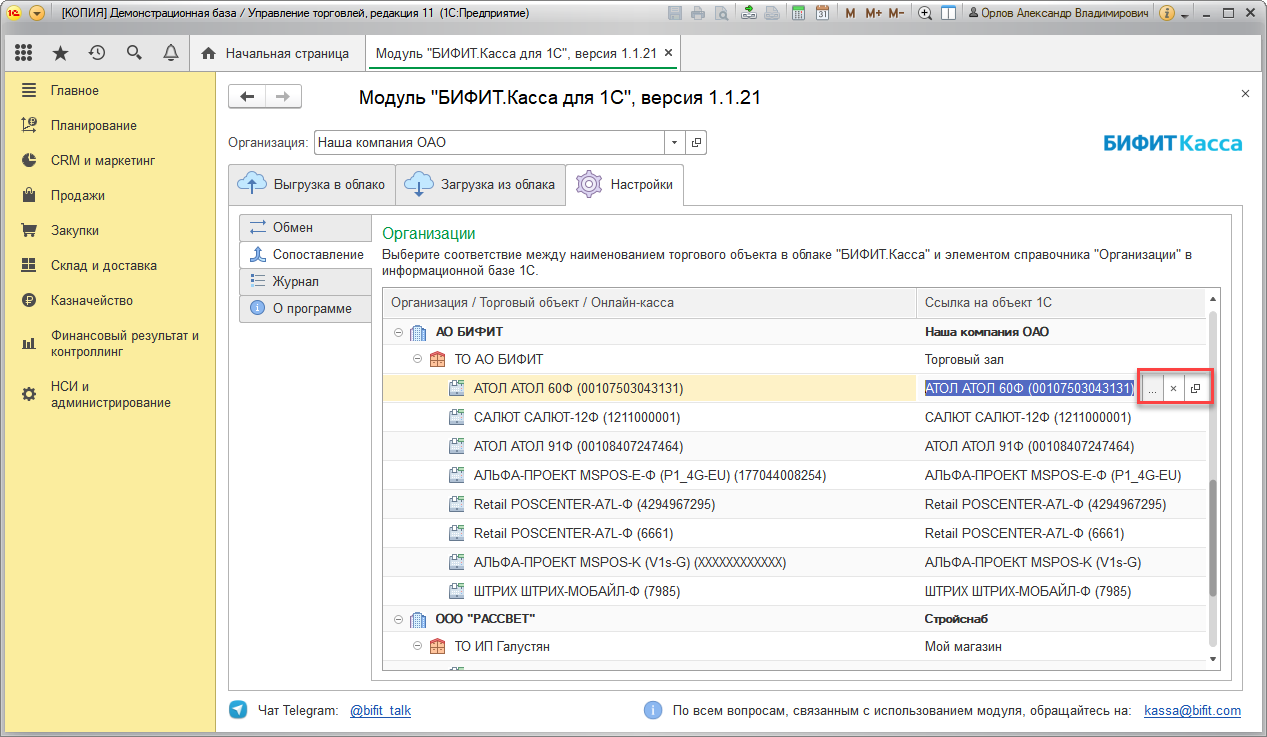Open the CRM и маркетинг section

click(x=110, y=160)
